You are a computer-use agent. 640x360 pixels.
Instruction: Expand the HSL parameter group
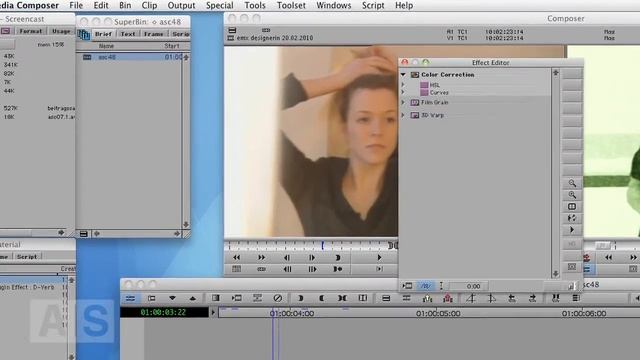pyautogui.click(x=403, y=85)
